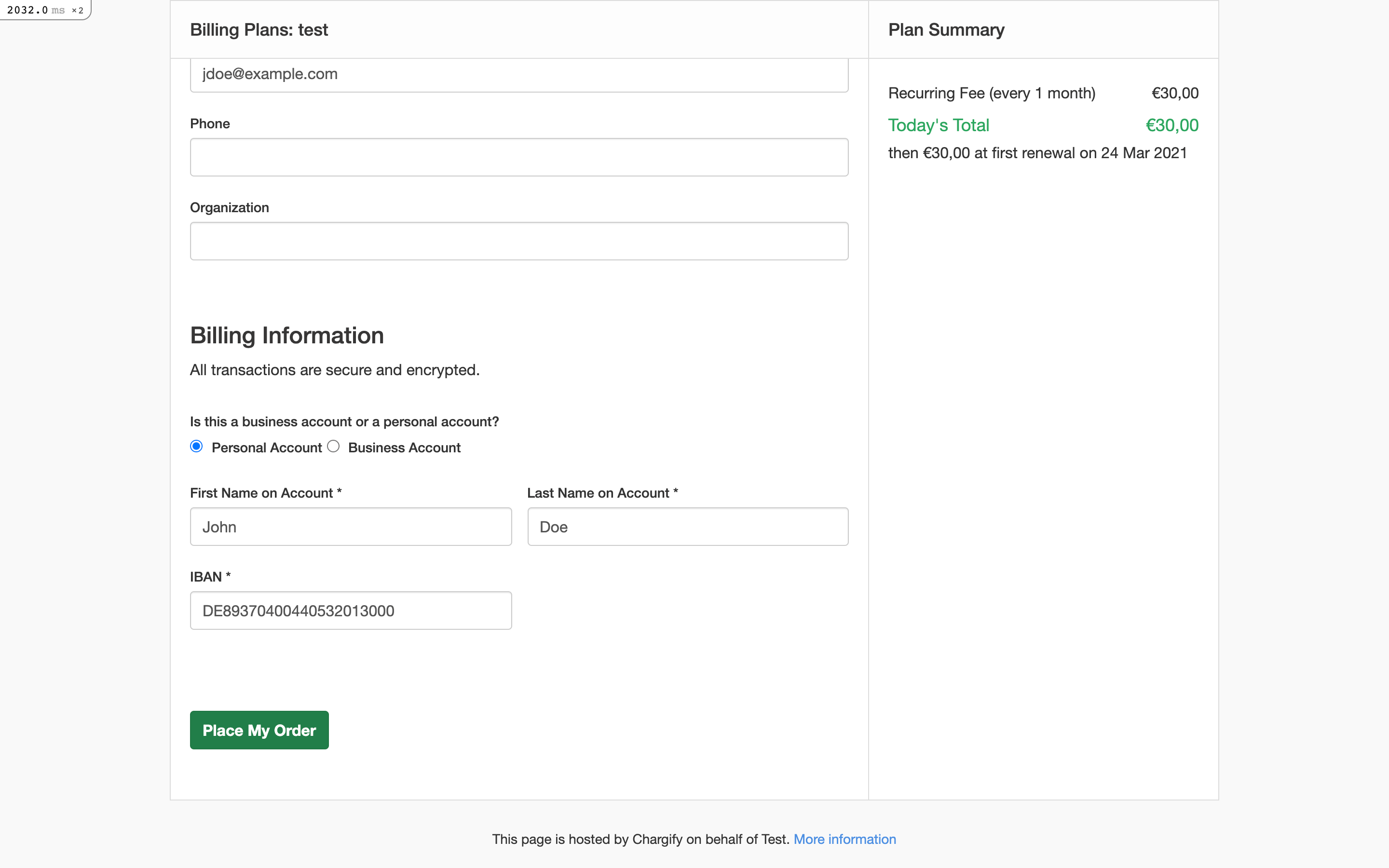Click the IBAN input field
Viewport: 1389px width, 868px height.
pos(350,610)
